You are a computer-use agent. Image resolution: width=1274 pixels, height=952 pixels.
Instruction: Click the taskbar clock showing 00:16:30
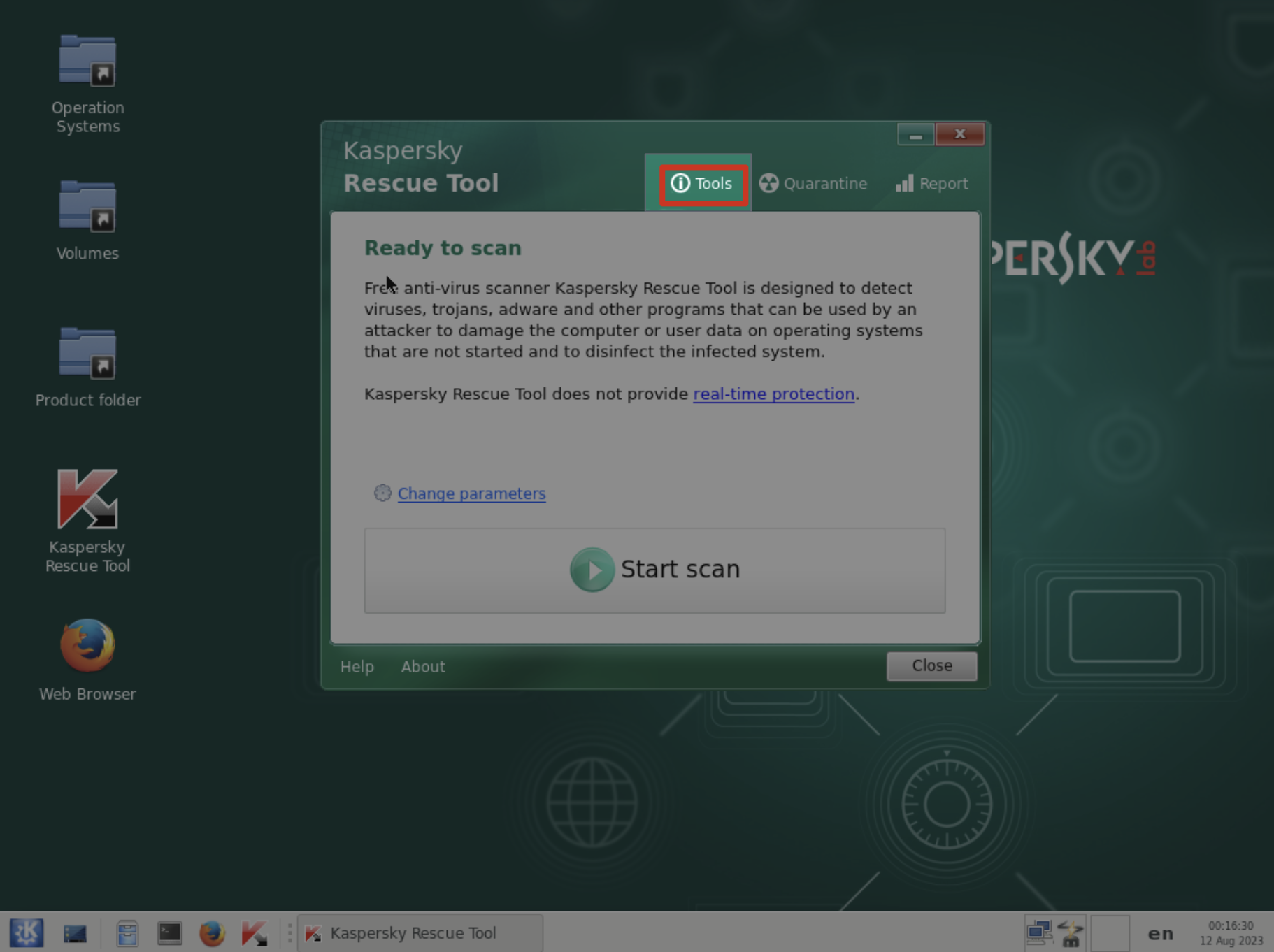point(1231,933)
